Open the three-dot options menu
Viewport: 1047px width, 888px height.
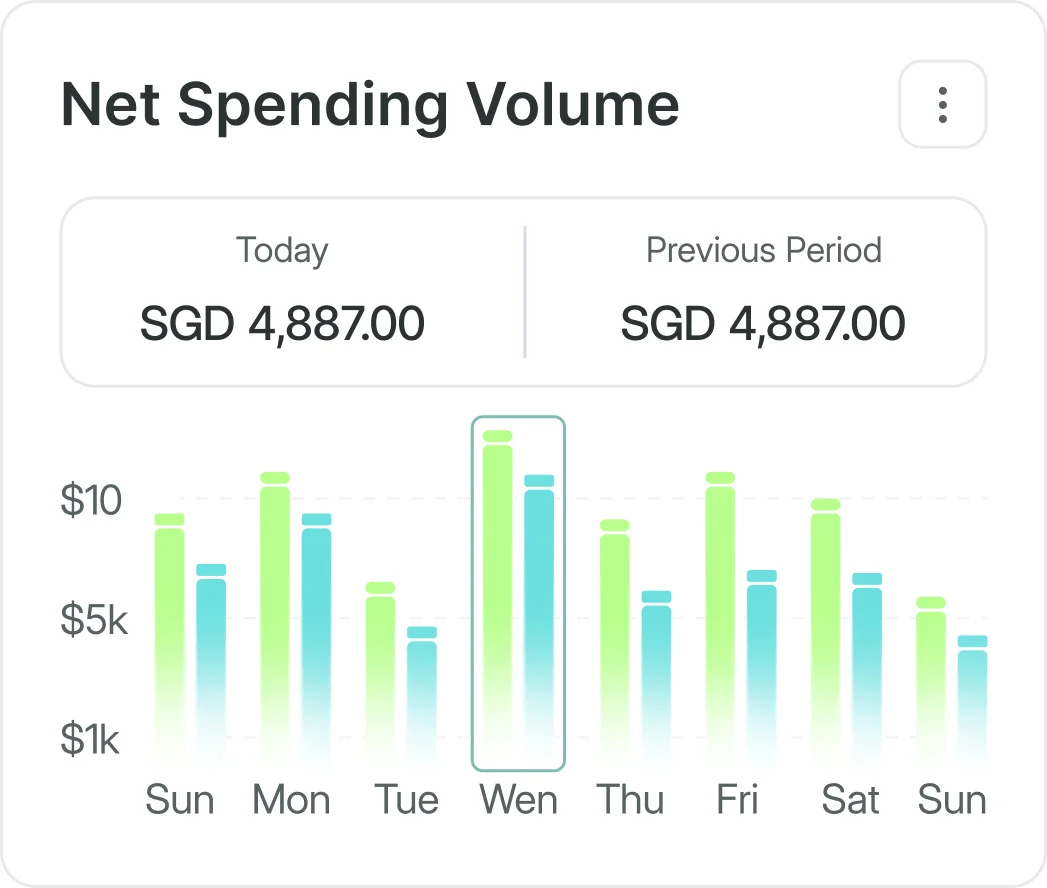941,104
